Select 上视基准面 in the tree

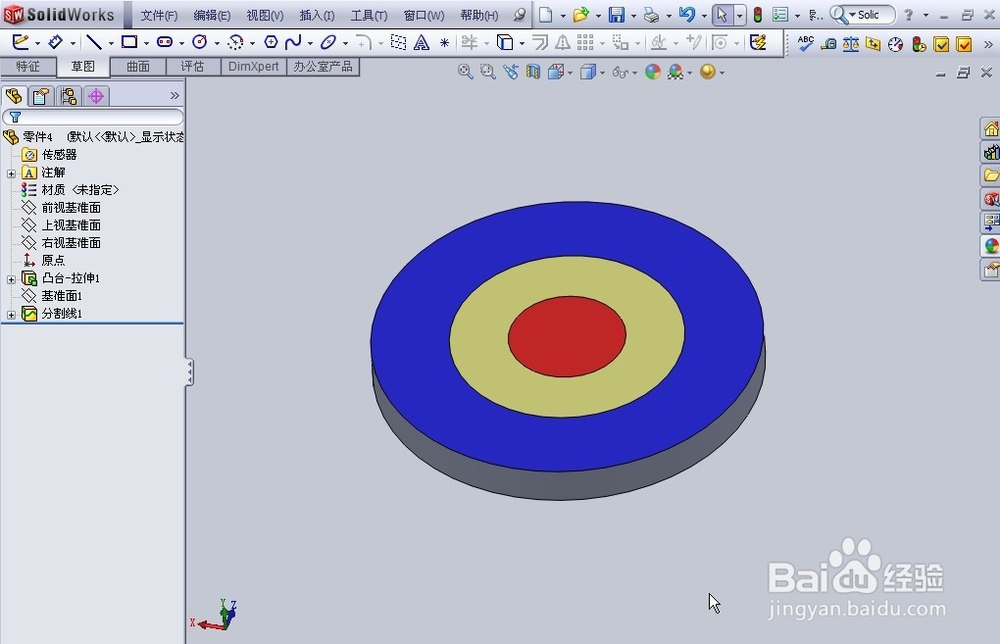71,225
